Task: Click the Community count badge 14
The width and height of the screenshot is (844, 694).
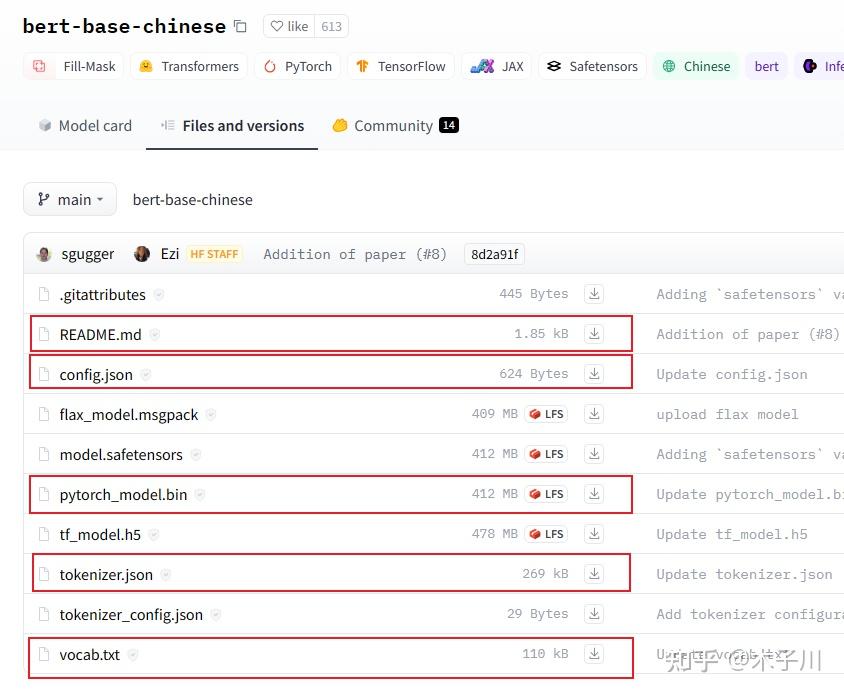Action: click(449, 125)
